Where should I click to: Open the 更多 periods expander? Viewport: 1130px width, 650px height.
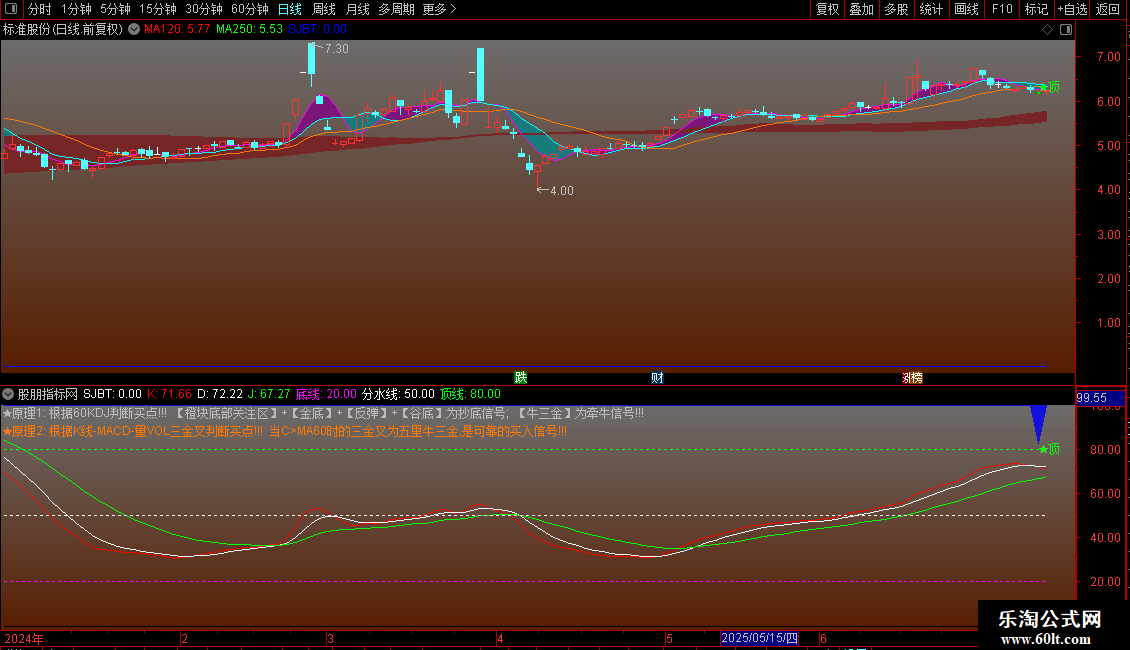coord(439,9)
